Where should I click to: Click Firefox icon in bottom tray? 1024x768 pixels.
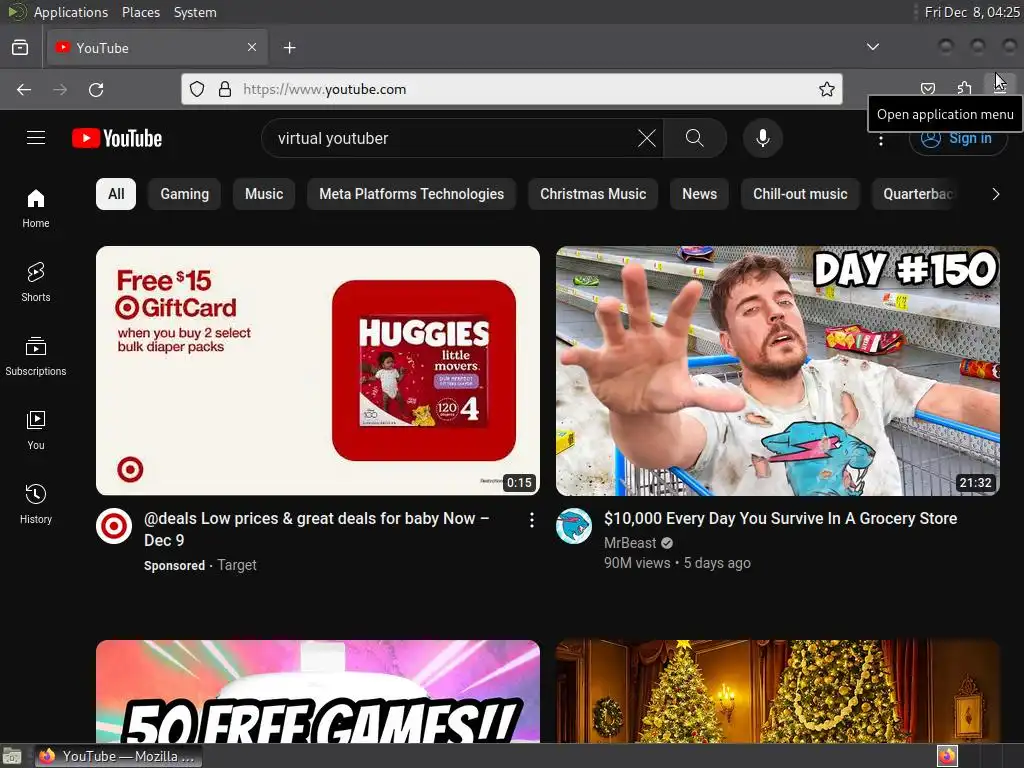[947, 756]
